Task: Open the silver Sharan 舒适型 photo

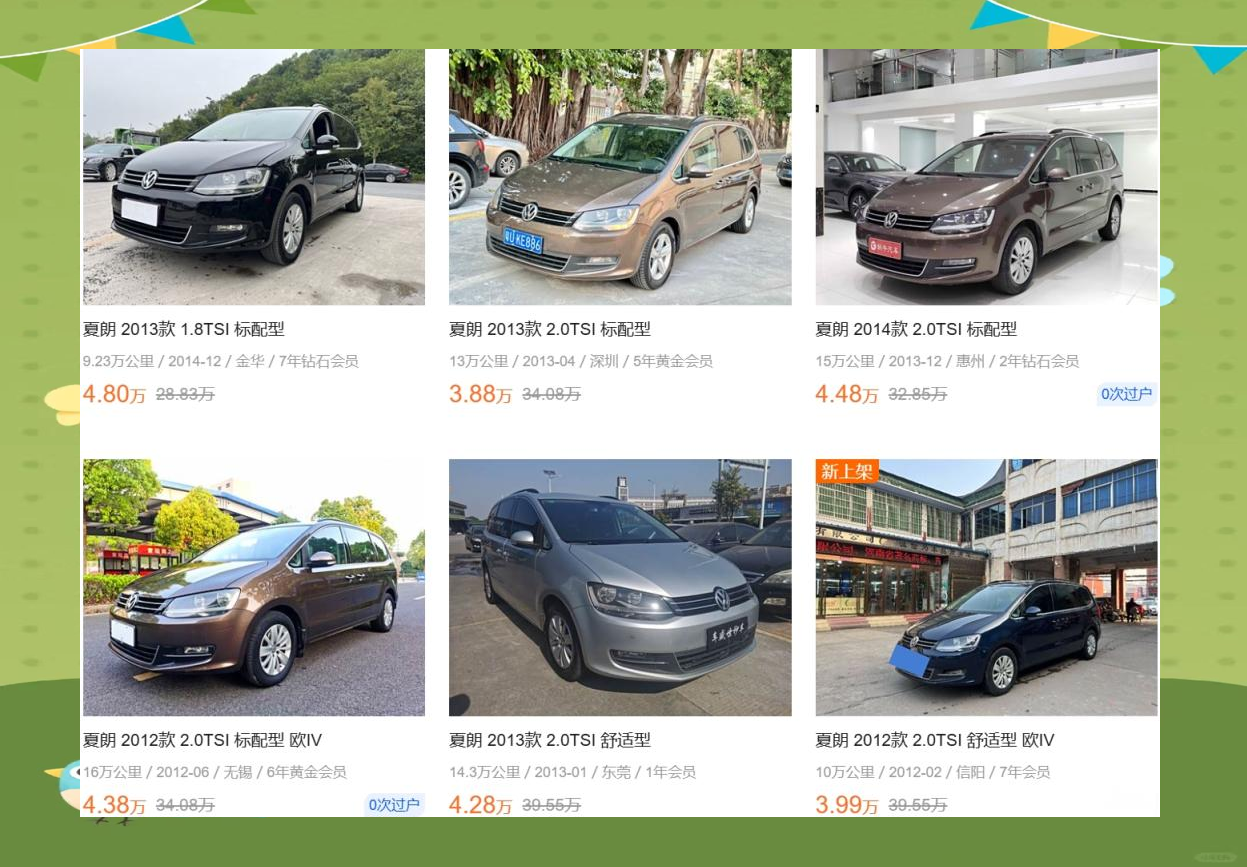Action: [x=620, y=588]
